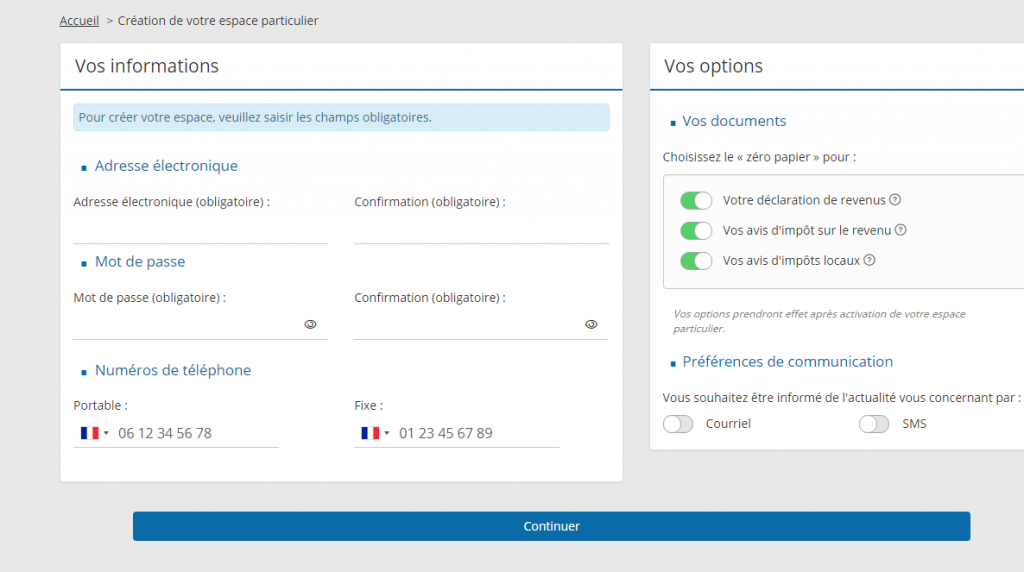Click the 'Choisissez le « zéro papier » pour :' text

(759, 157)
